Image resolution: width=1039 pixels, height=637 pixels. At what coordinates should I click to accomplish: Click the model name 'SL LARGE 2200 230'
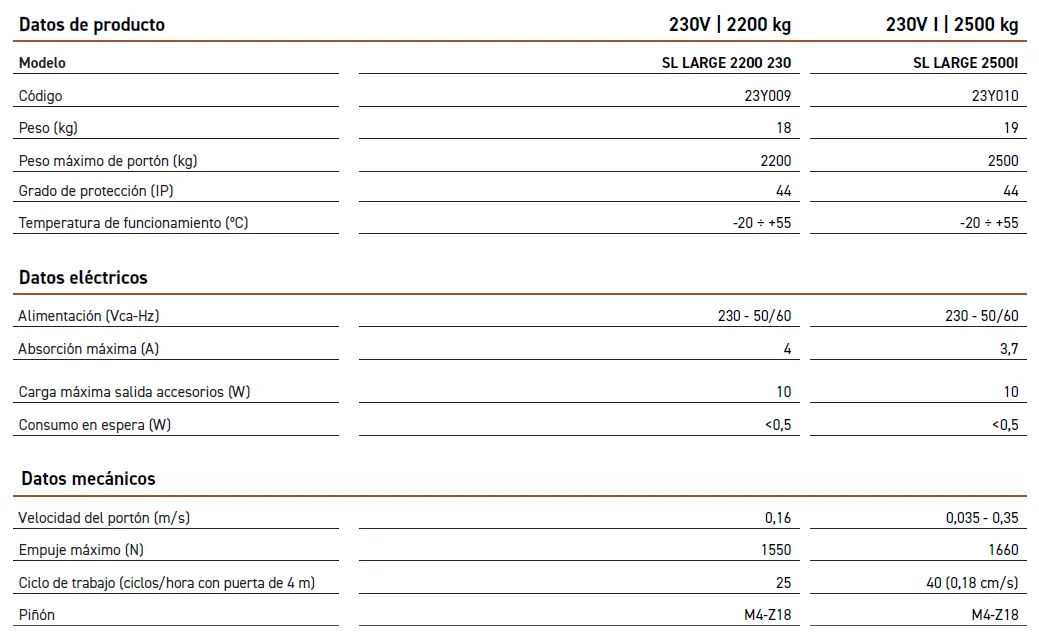[726, 63]
